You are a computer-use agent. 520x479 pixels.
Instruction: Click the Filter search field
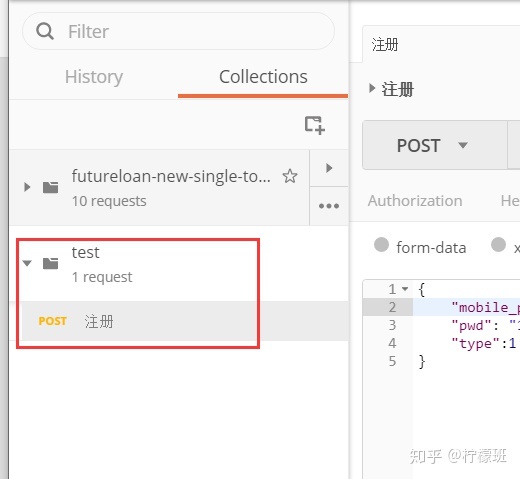[x=178, y=31]
